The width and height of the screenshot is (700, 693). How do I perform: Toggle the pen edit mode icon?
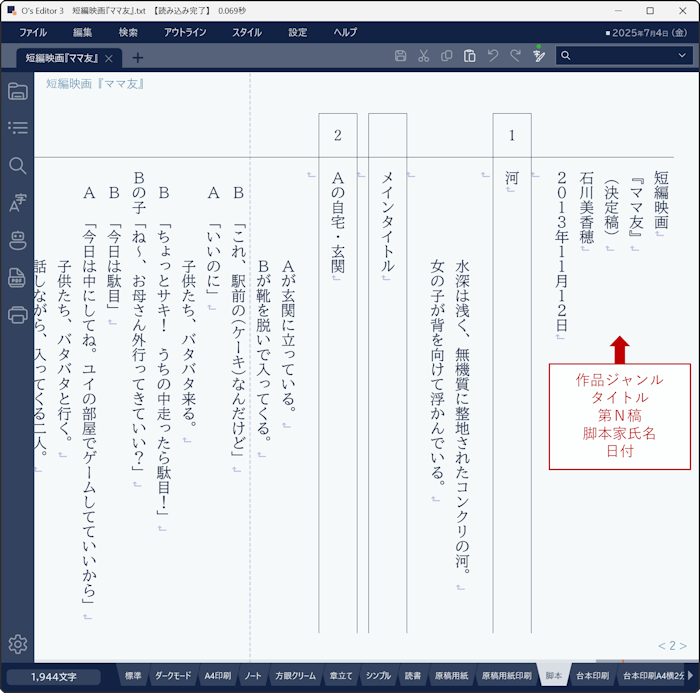click(x=539, y=55)
